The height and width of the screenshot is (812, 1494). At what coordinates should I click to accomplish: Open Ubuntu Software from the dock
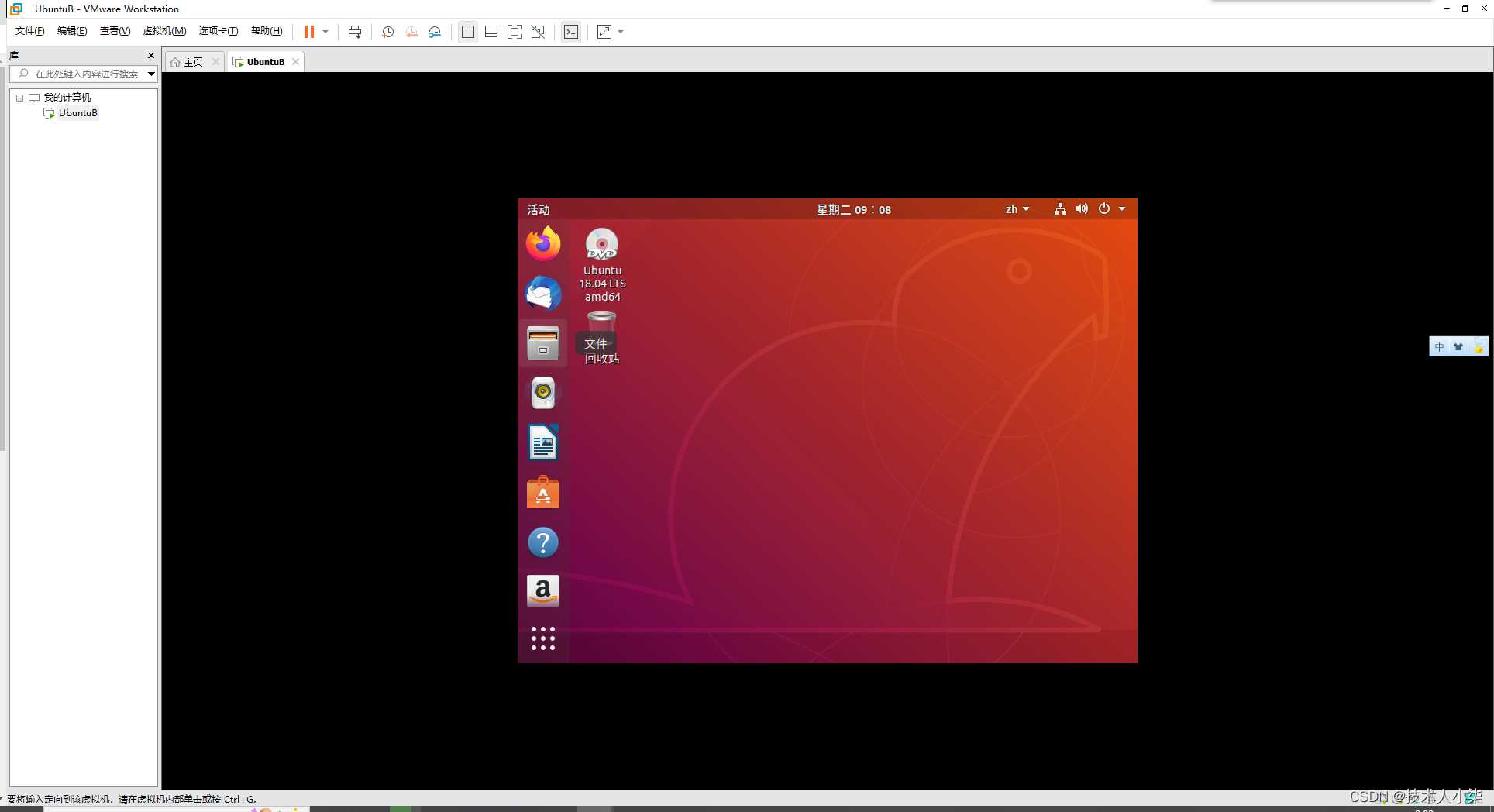point(543,493)
